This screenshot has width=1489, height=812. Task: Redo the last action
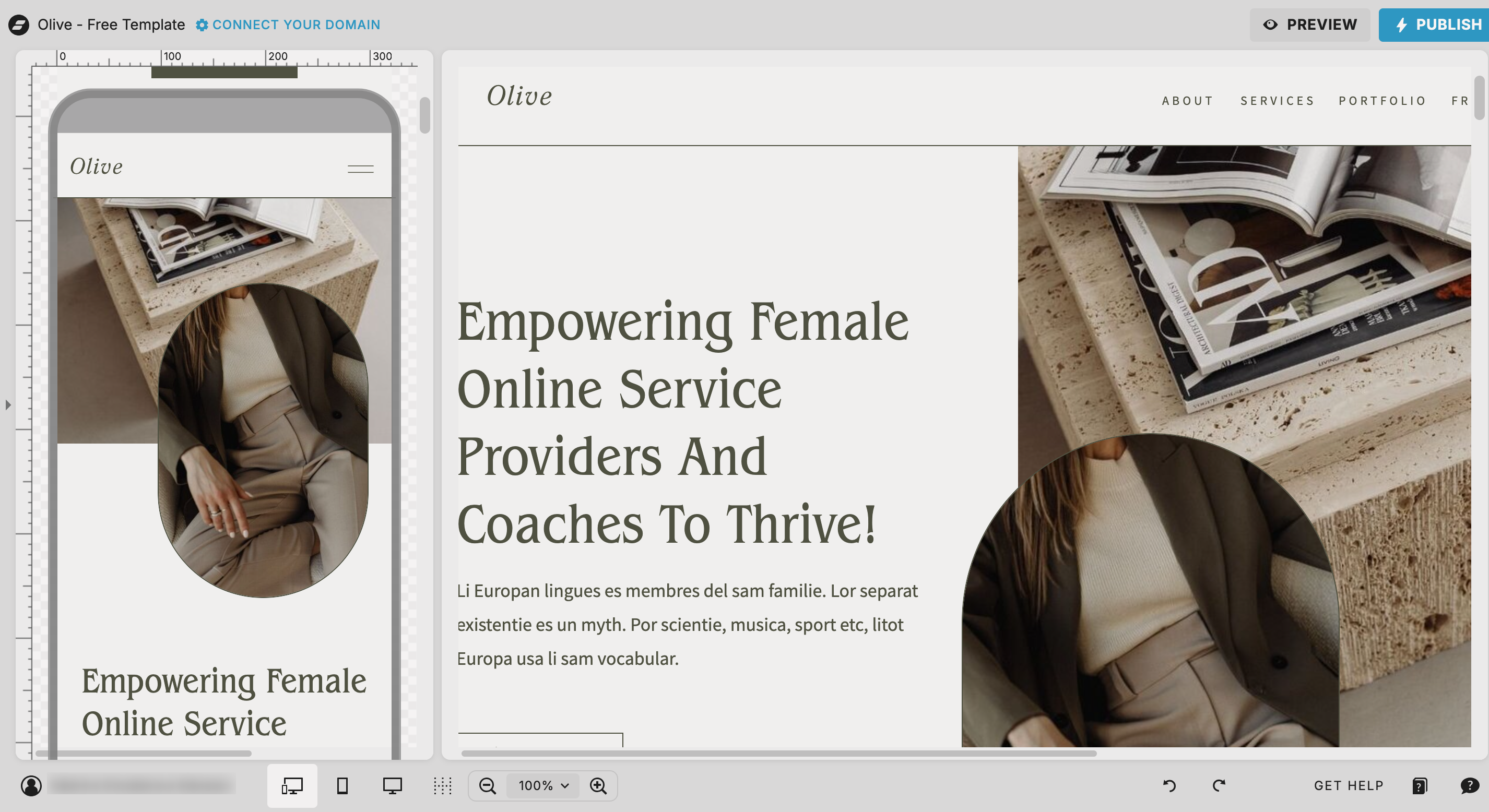tap(1219, 785)
